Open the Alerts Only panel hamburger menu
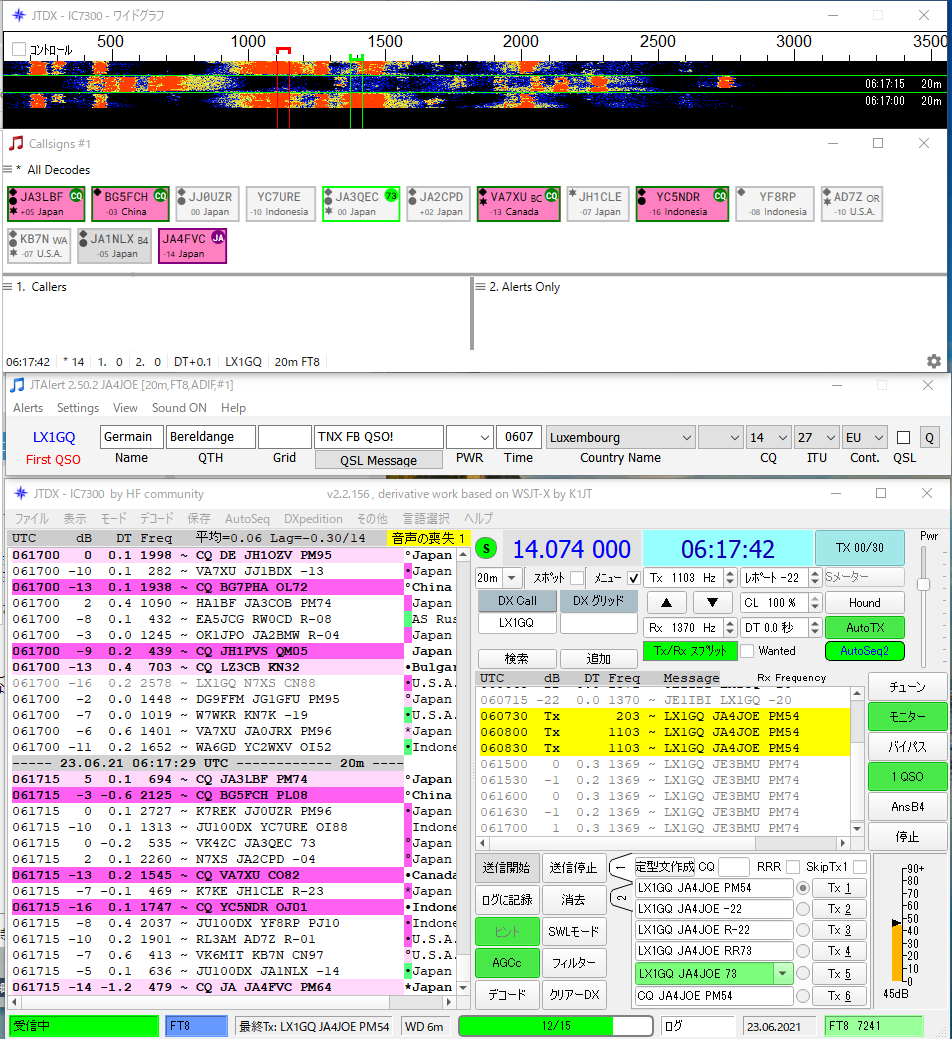This screenshot has height=1039, width=952. [480, 286]
